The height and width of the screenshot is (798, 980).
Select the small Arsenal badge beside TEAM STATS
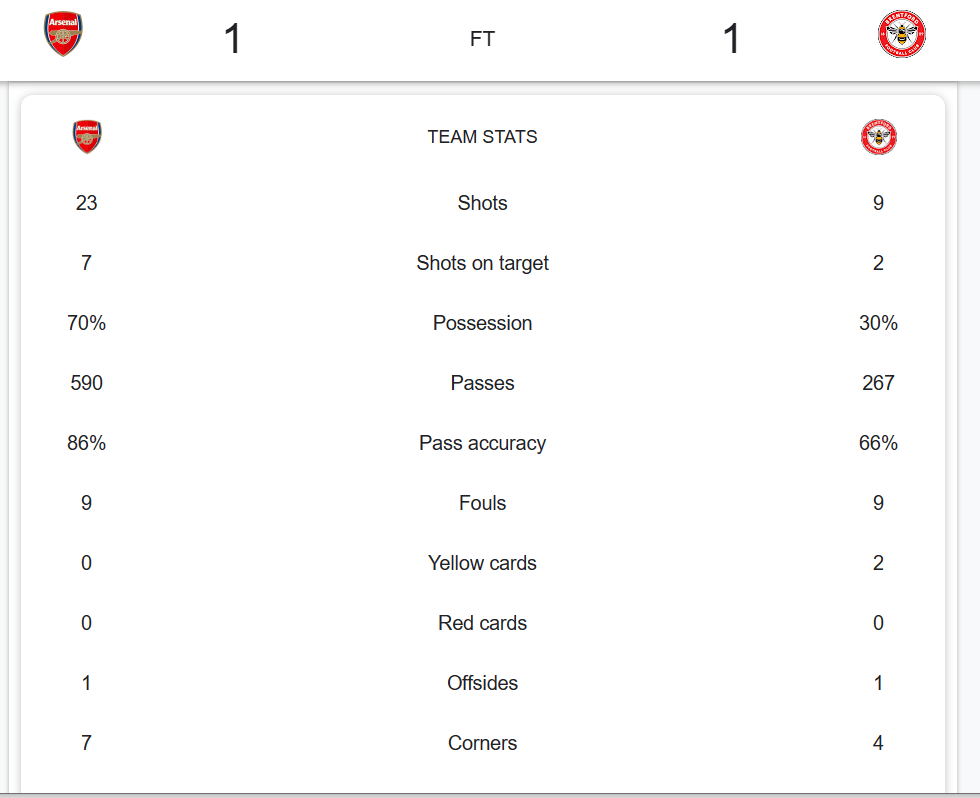pos(87,137)
